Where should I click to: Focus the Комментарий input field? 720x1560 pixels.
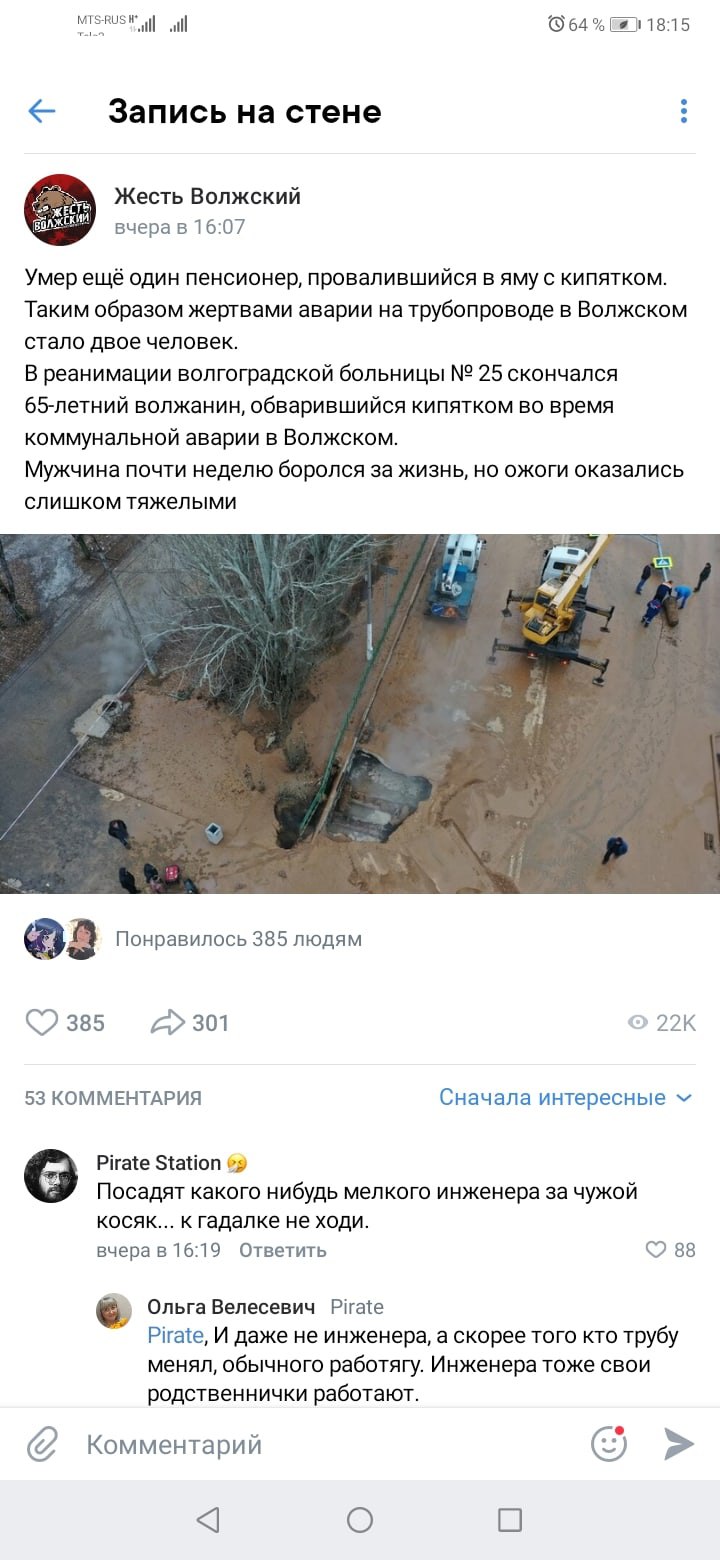click(330, 1444)
